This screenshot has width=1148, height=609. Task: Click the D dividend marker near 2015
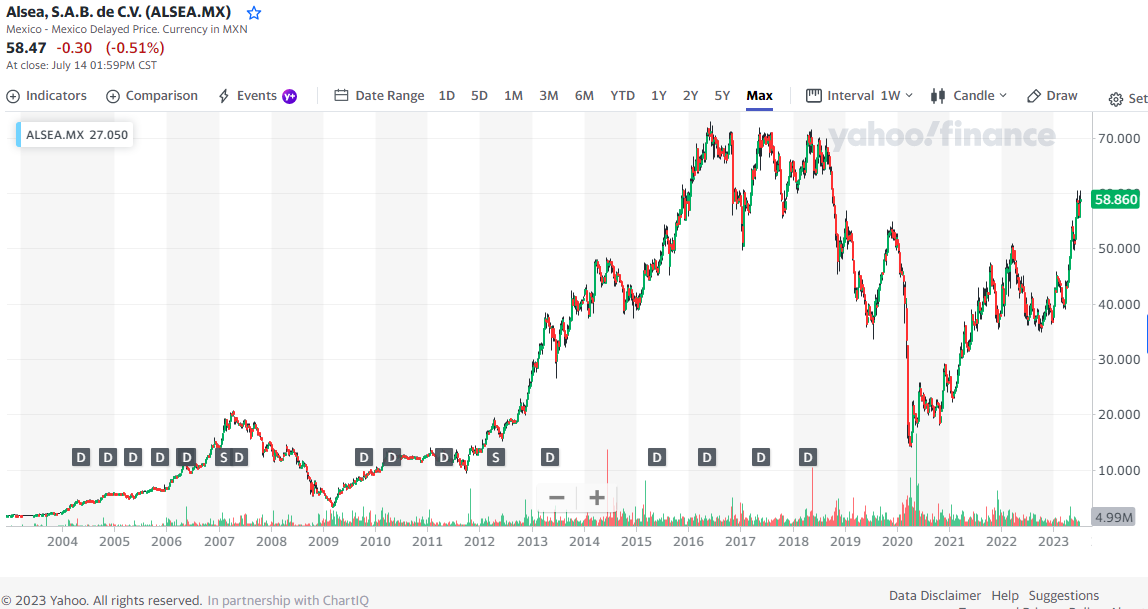pyautogui.click(x=657, y=457)
